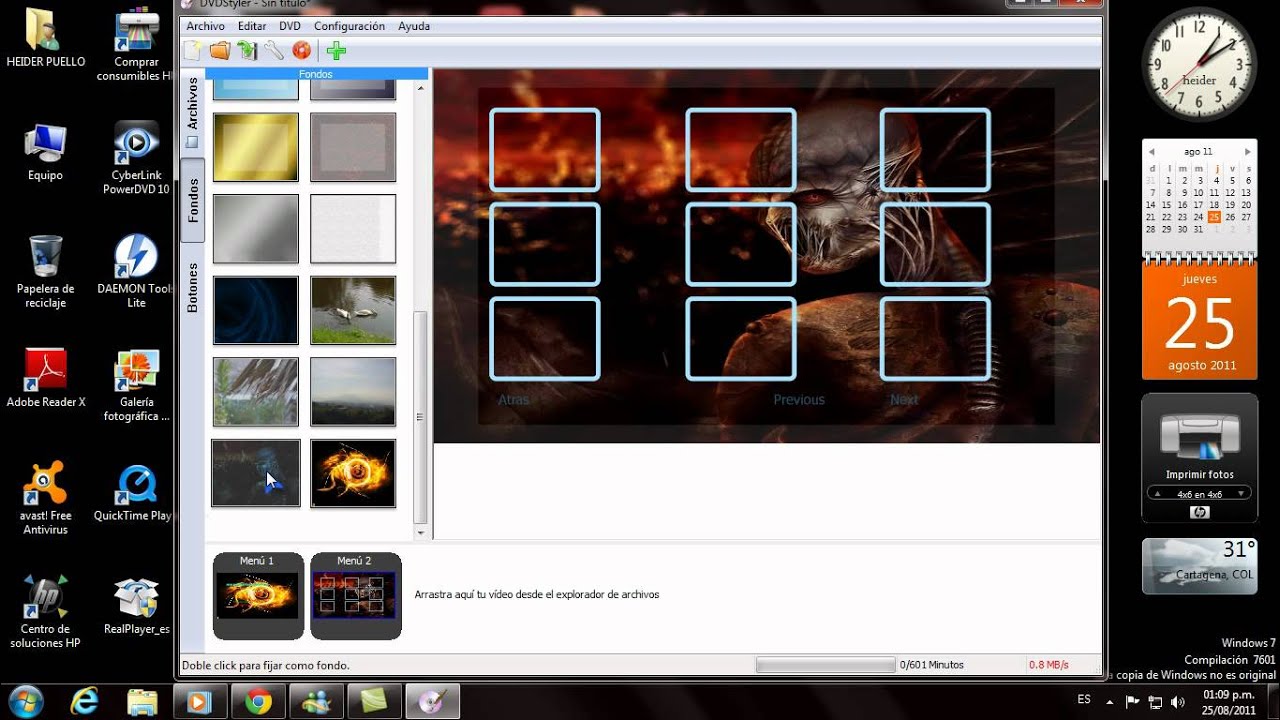This screenshot has width=1280, height=720.
Task: Open Equipo desktop icon
Action: tap(46, 152)
